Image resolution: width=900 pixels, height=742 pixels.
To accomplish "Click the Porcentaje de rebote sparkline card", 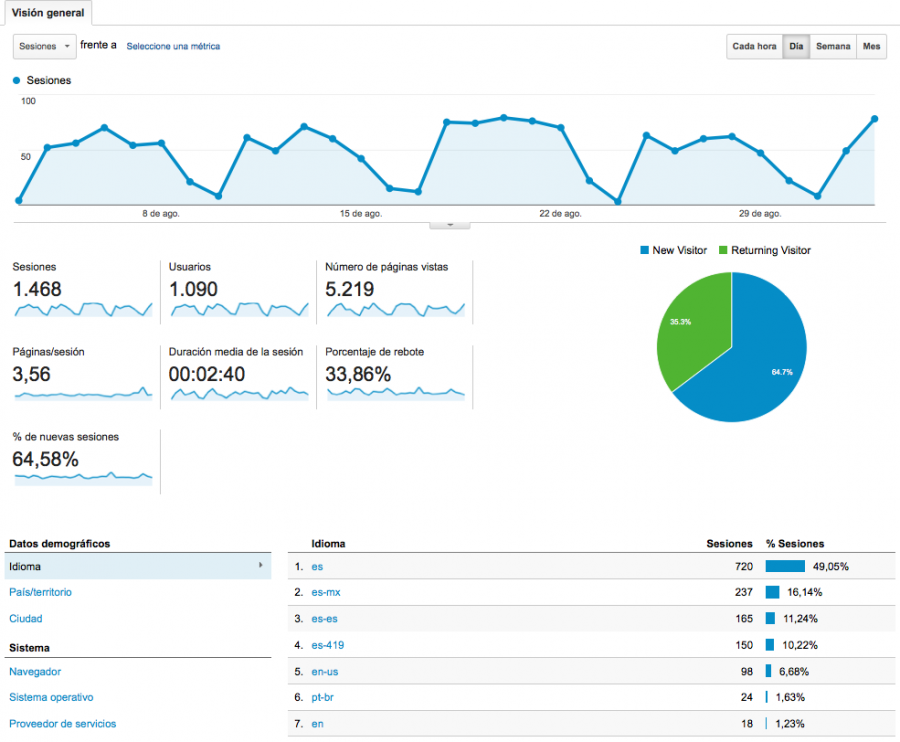I will 394,377.
